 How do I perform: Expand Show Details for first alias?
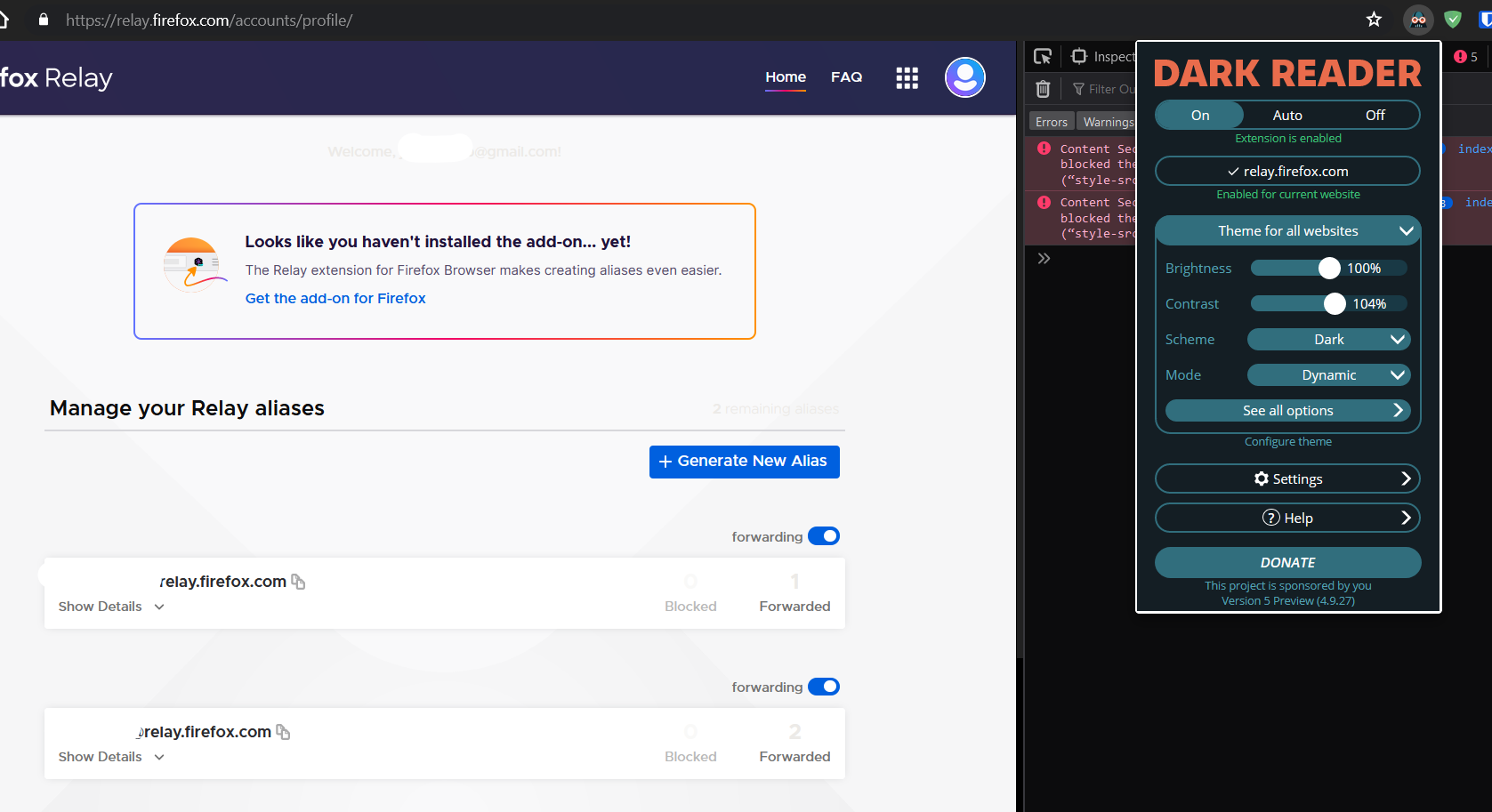(x=111, y=607)
